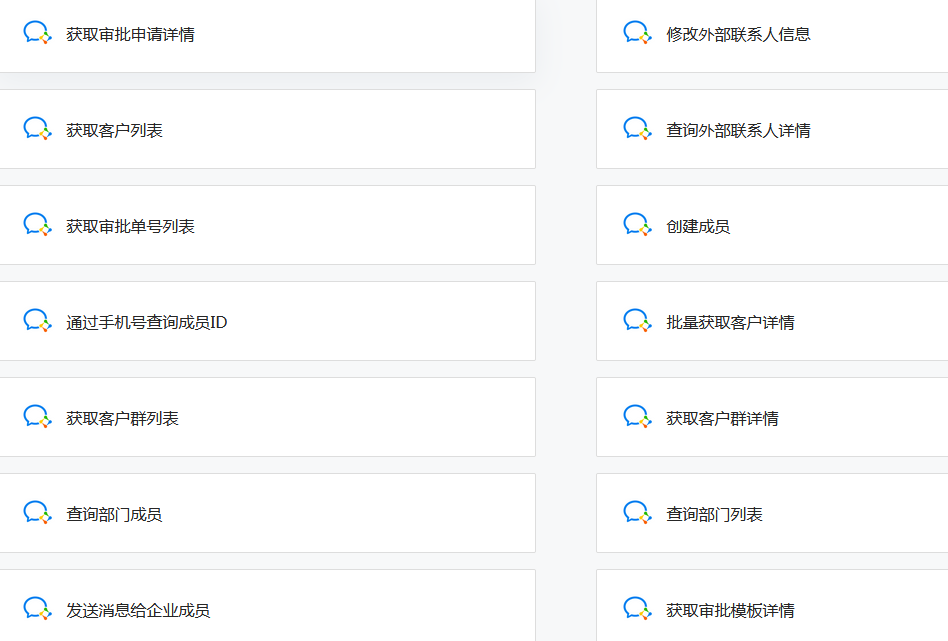Click the WeCom icon beside 发送消息给企业成员

click(x=37, y=608)
